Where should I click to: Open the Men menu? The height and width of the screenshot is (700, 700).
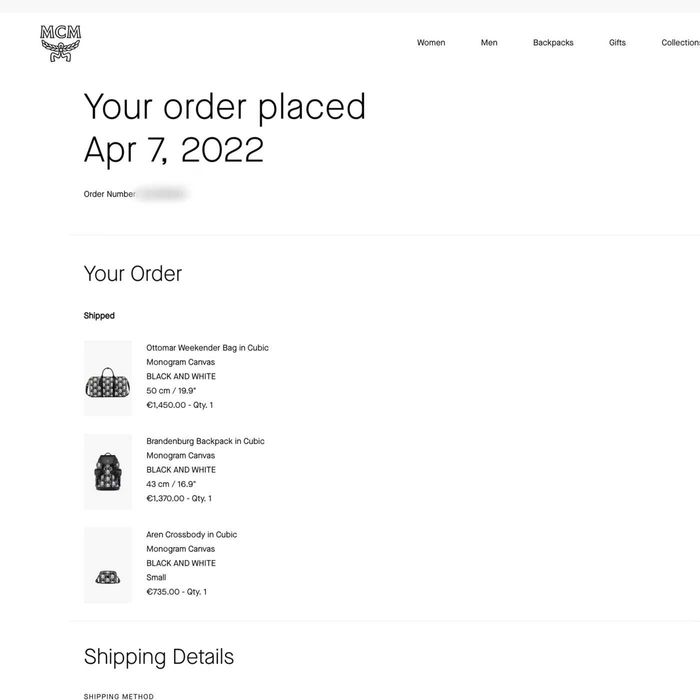pyautogui.click(x=489, y=43)
